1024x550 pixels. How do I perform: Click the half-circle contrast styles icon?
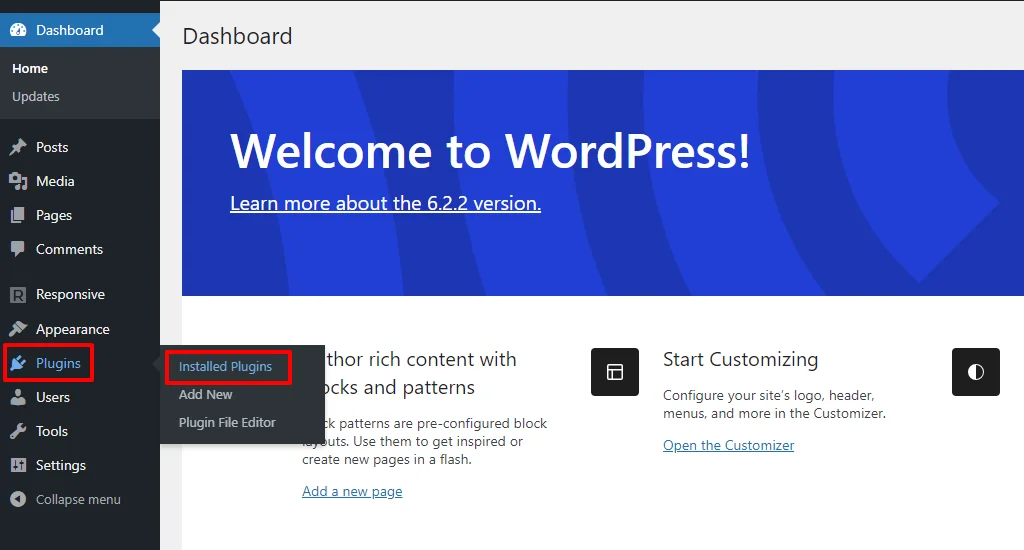(x=976, y=372)
